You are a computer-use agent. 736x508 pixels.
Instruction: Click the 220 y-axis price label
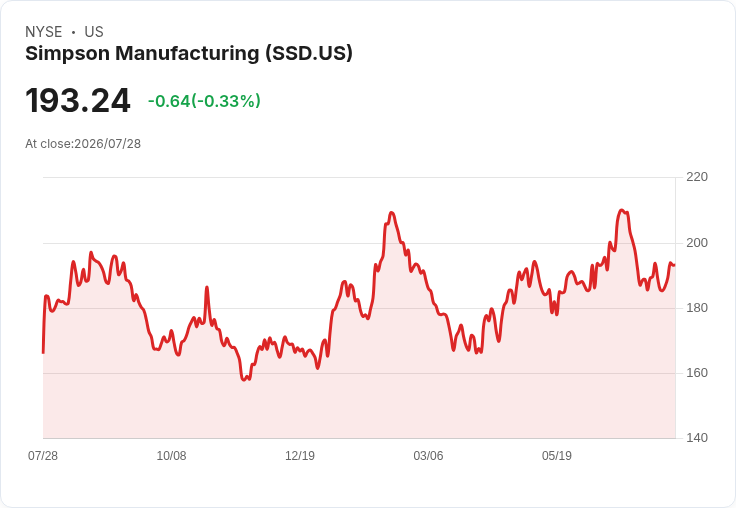point(697,177)
